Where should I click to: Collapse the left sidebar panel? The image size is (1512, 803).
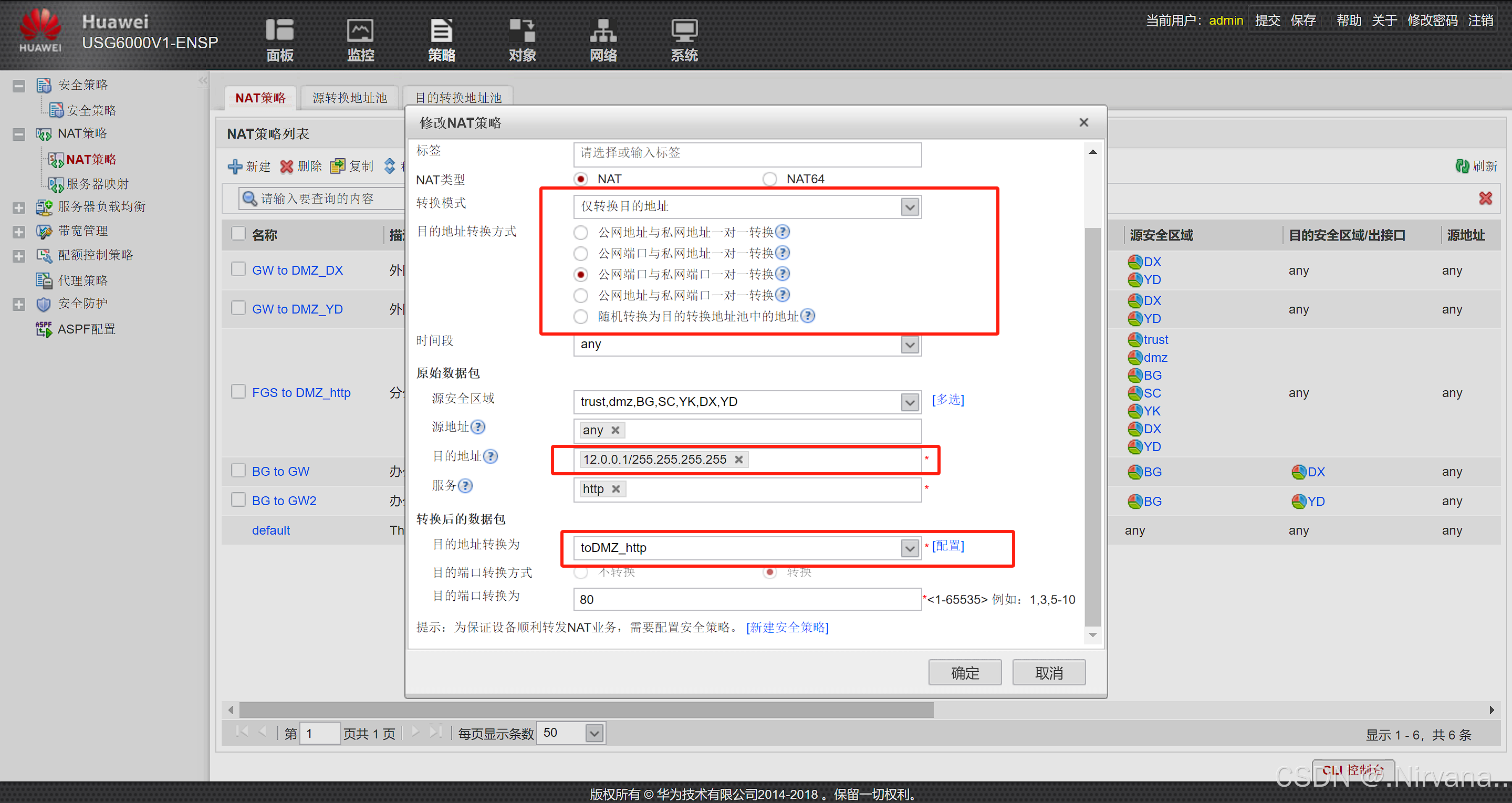(203, 80)
